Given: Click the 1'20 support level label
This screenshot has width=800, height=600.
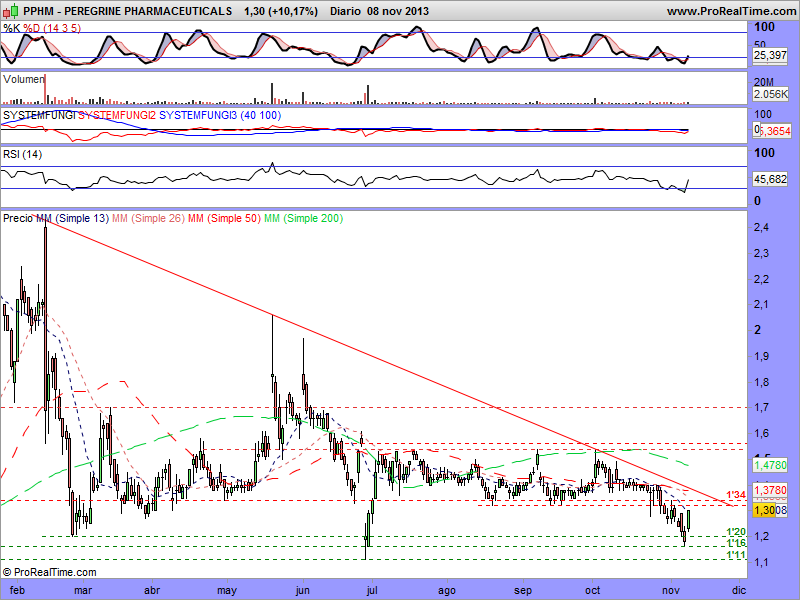Looking at the screenshot, I should pyautogui.click(x=736, y=532).
